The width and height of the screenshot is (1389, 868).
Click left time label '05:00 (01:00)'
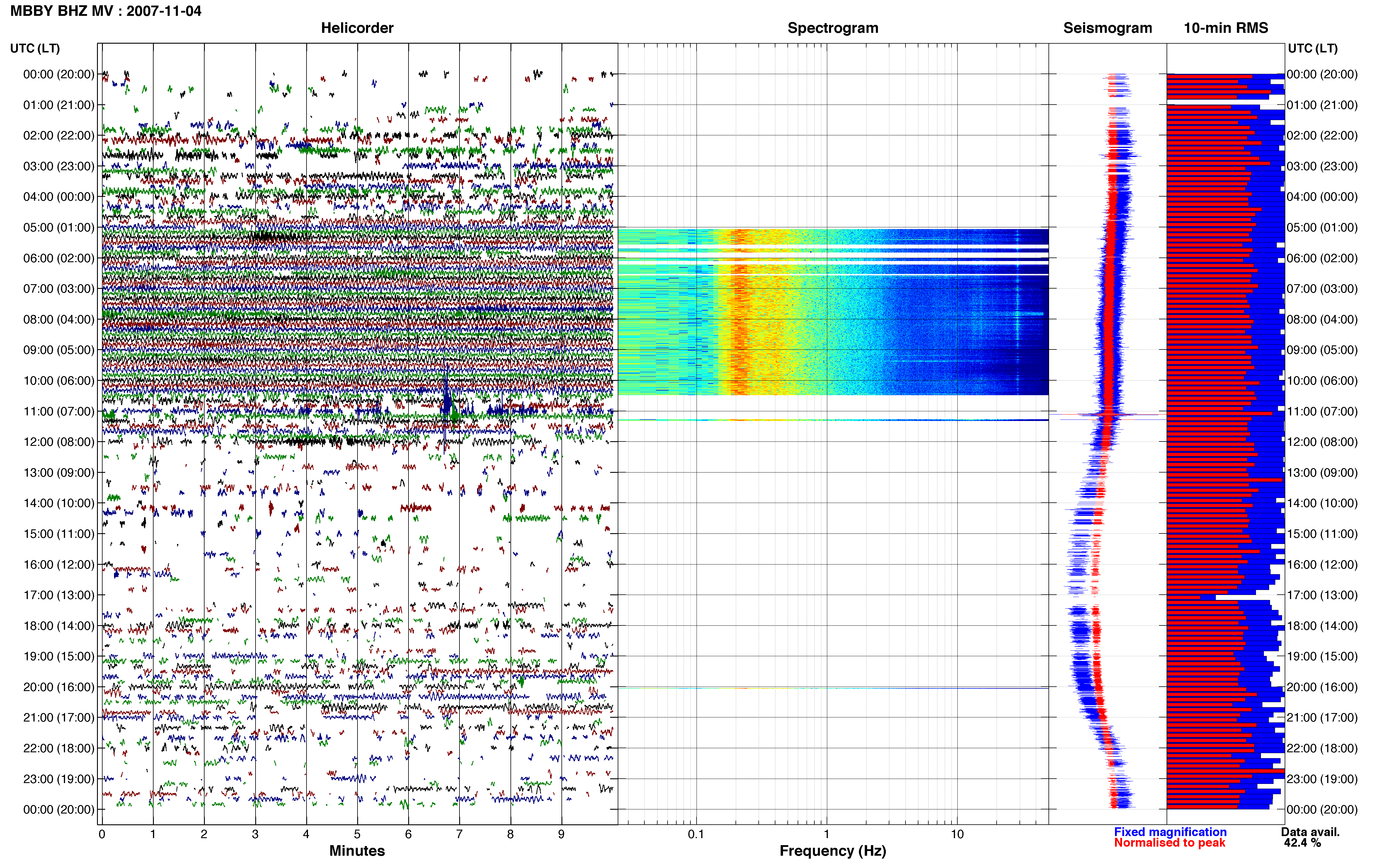point(59,227)
